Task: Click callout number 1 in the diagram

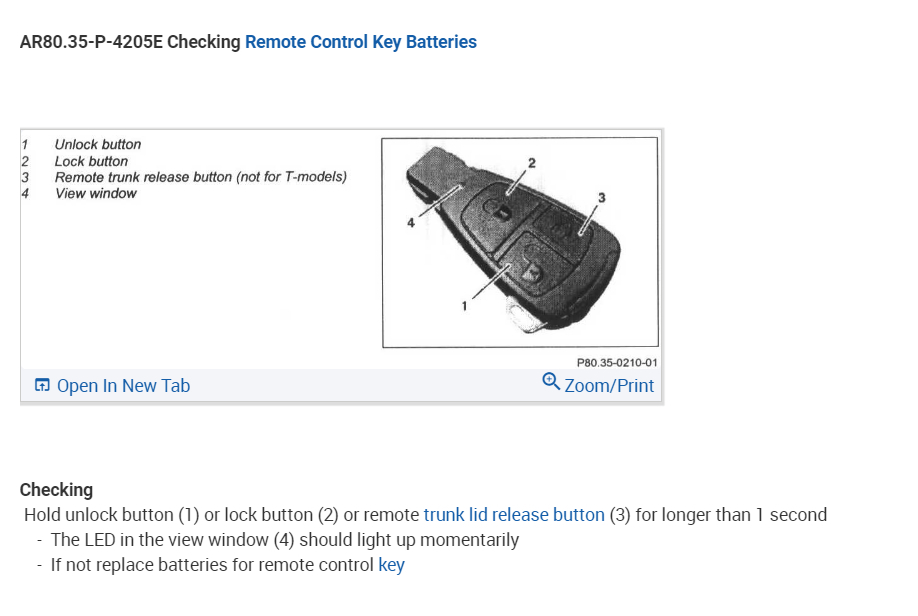Action: (464, 307)
